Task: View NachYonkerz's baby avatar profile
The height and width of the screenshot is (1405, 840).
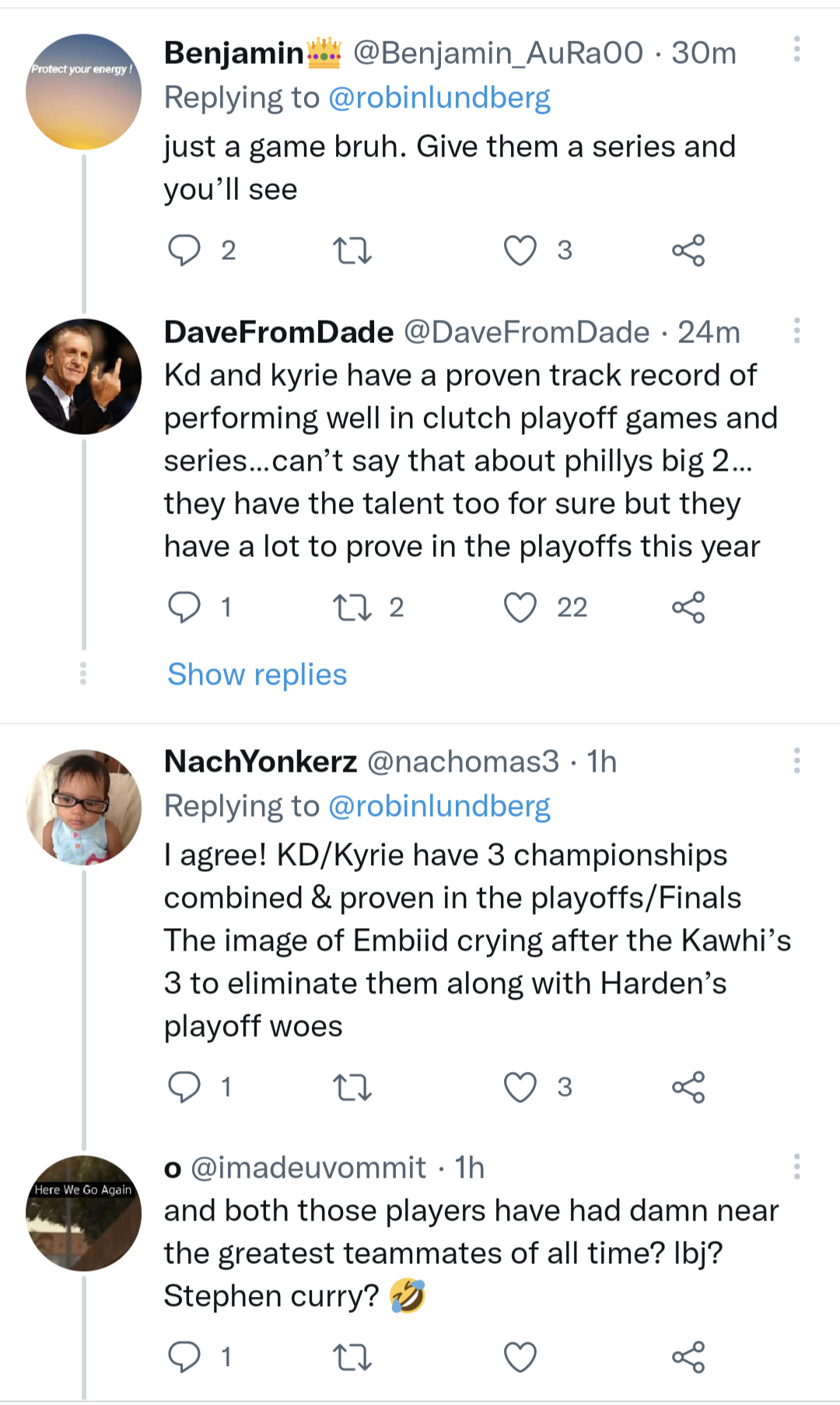Action: coord(83,807)
